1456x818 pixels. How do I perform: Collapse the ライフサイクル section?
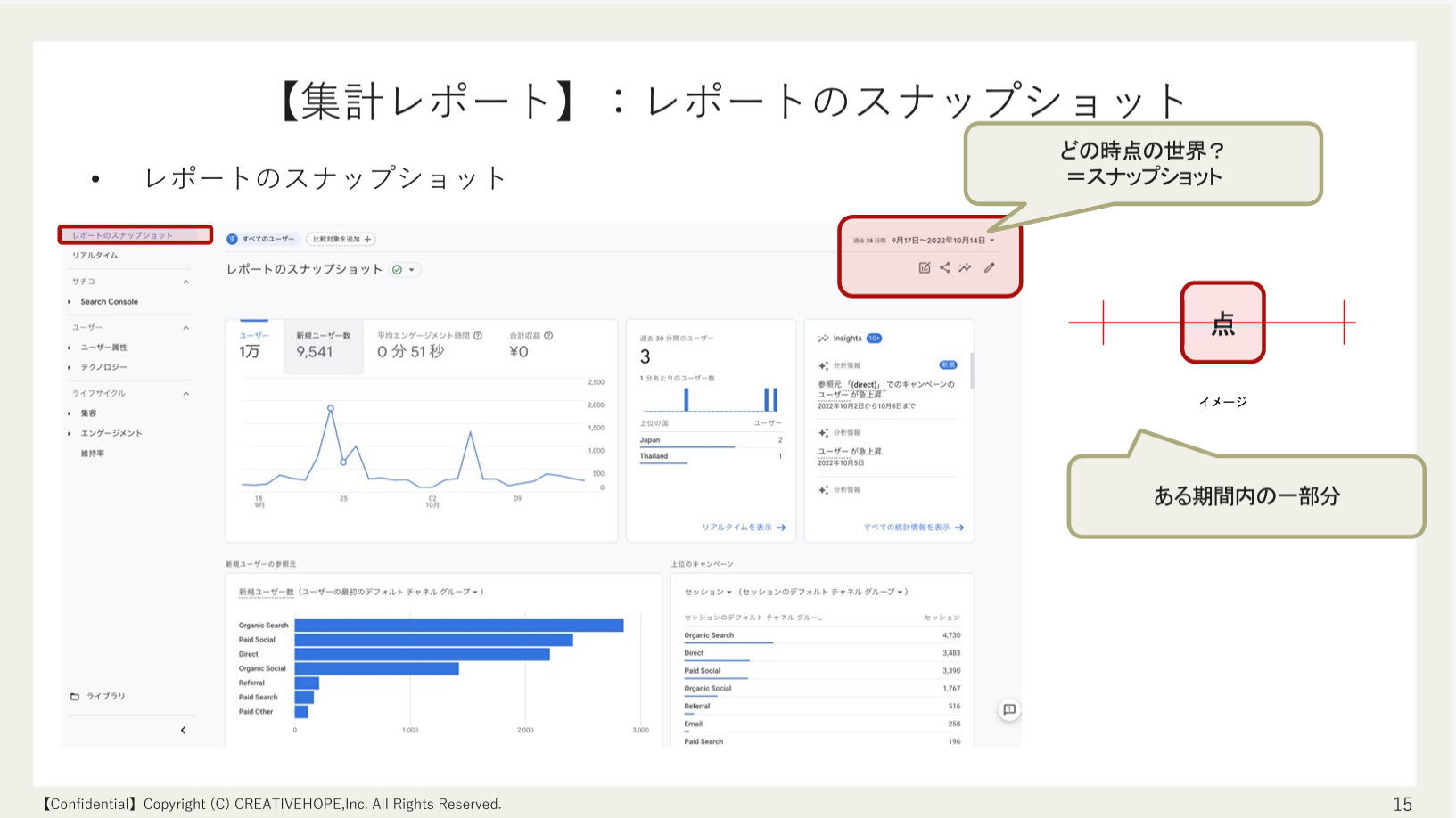[x=185, y=394]
